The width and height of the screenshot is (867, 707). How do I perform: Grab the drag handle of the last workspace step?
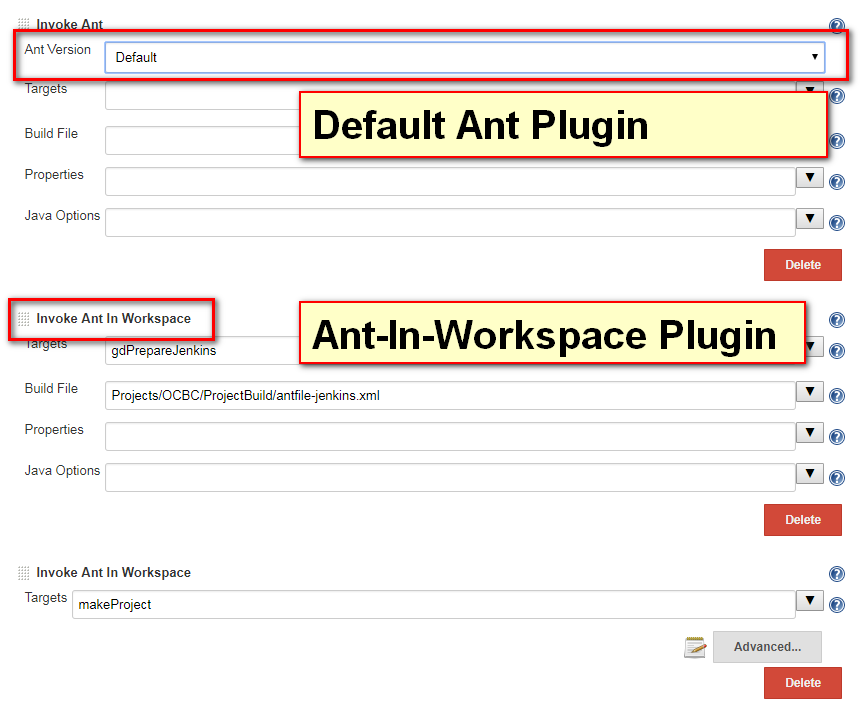[22, 573]
